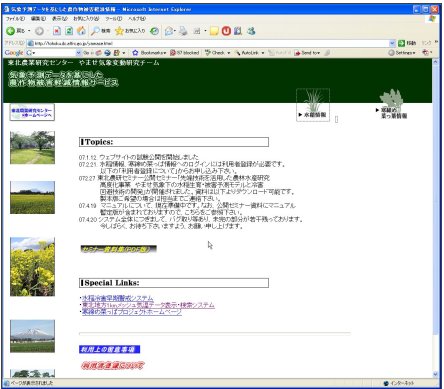Open the ヘルプ(H) menu
Viewport: 444px width, 389px height.
point(137,19)
